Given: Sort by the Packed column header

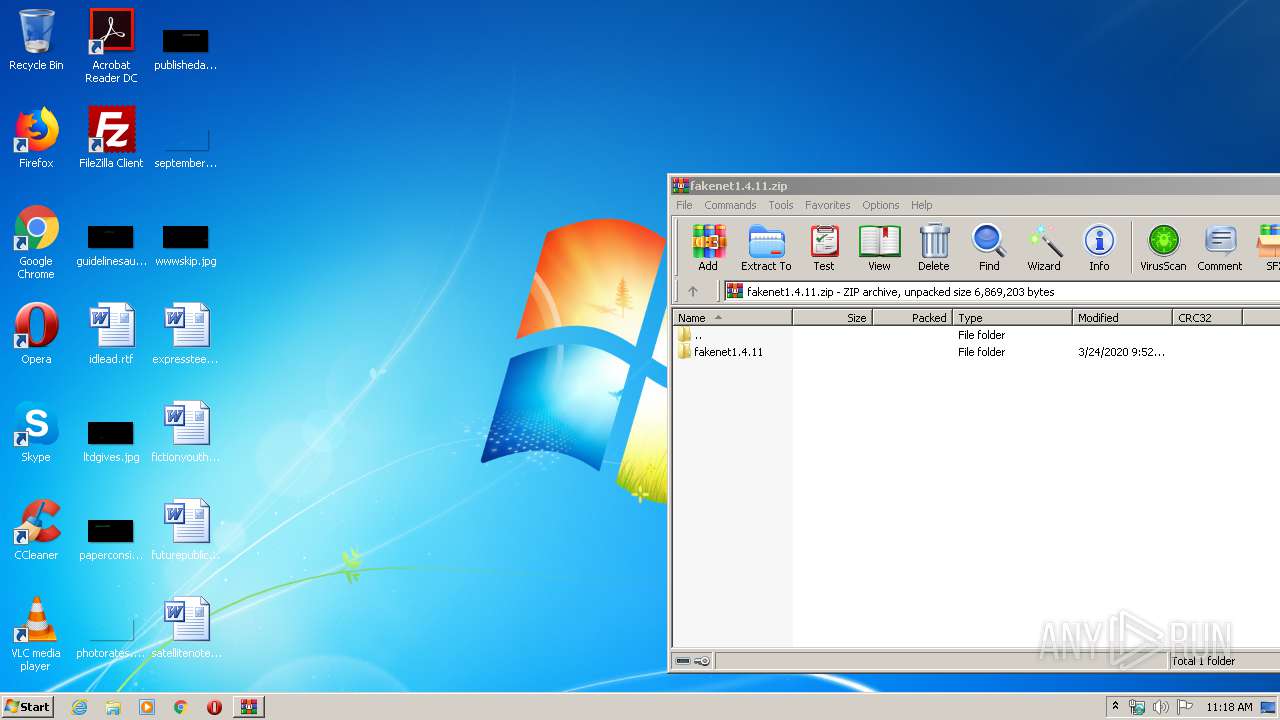Looking at the screenshot, I should [913, 317].
